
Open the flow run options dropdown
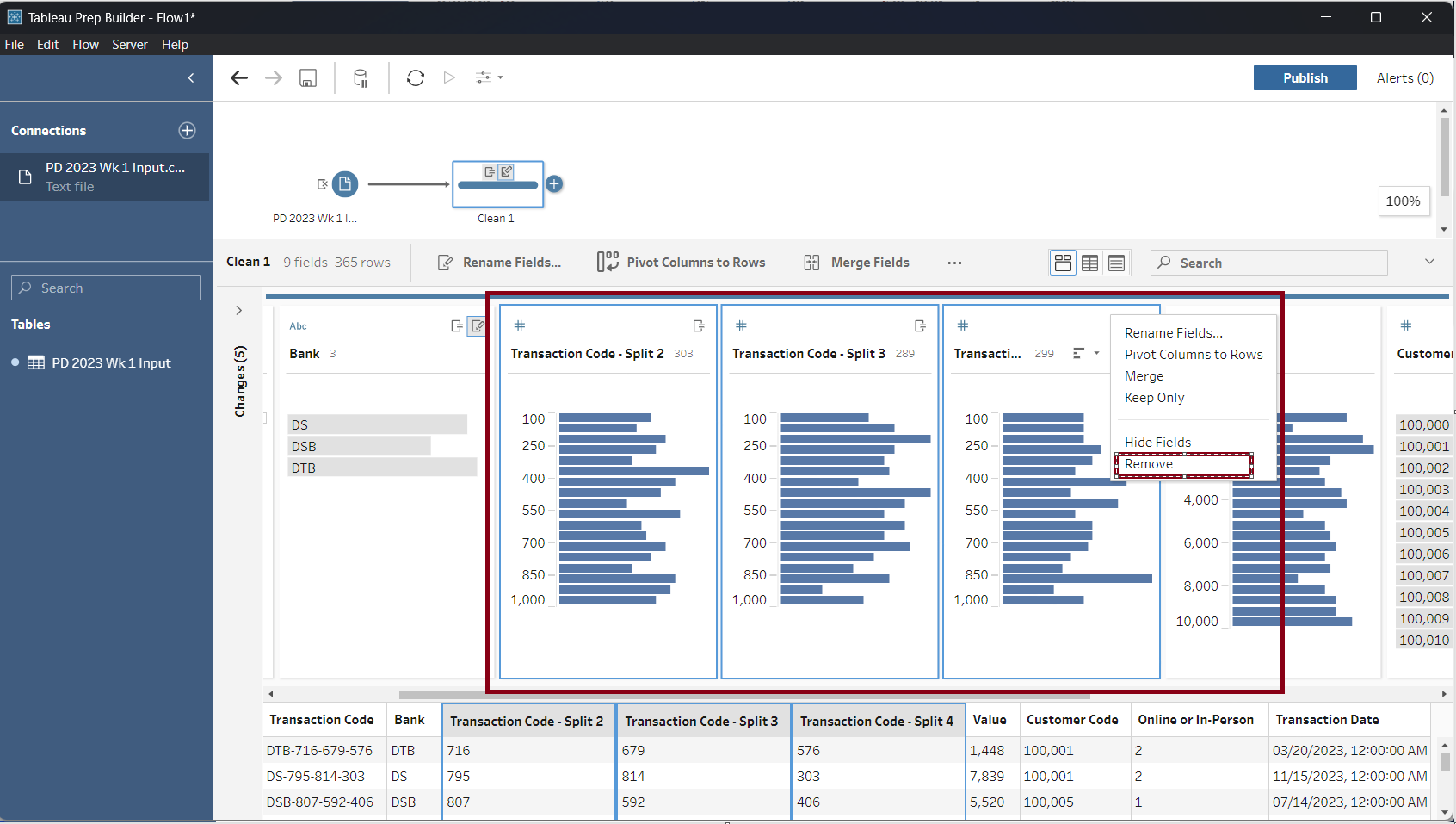pyautogui.click(x=490, y=78)
